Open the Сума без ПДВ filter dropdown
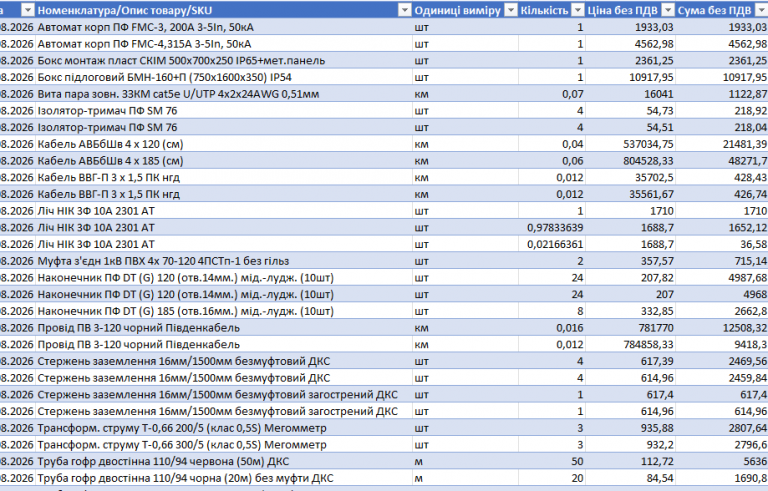 761,10
